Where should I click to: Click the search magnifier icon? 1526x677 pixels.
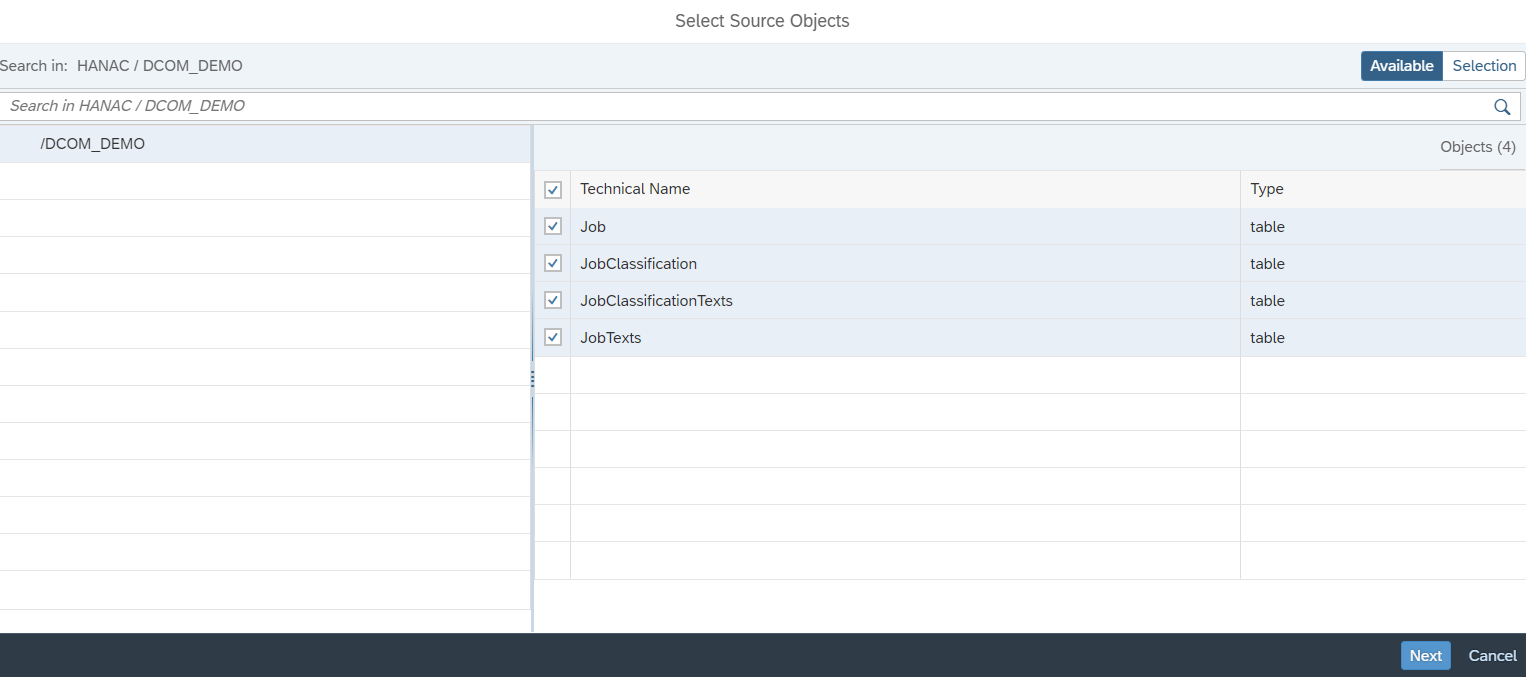point(1501,106)
